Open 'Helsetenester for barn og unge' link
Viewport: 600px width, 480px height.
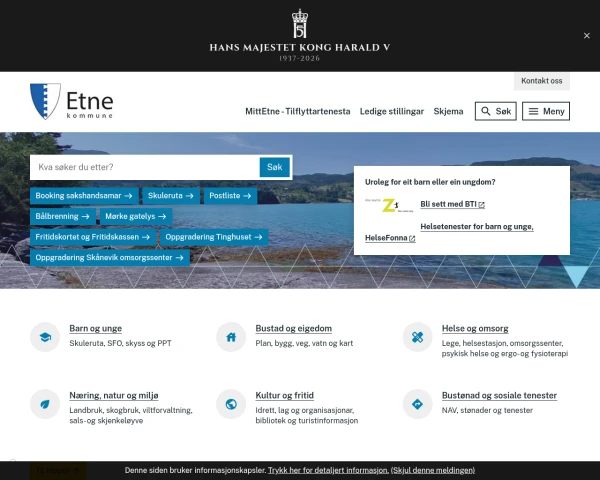(477, 227)
